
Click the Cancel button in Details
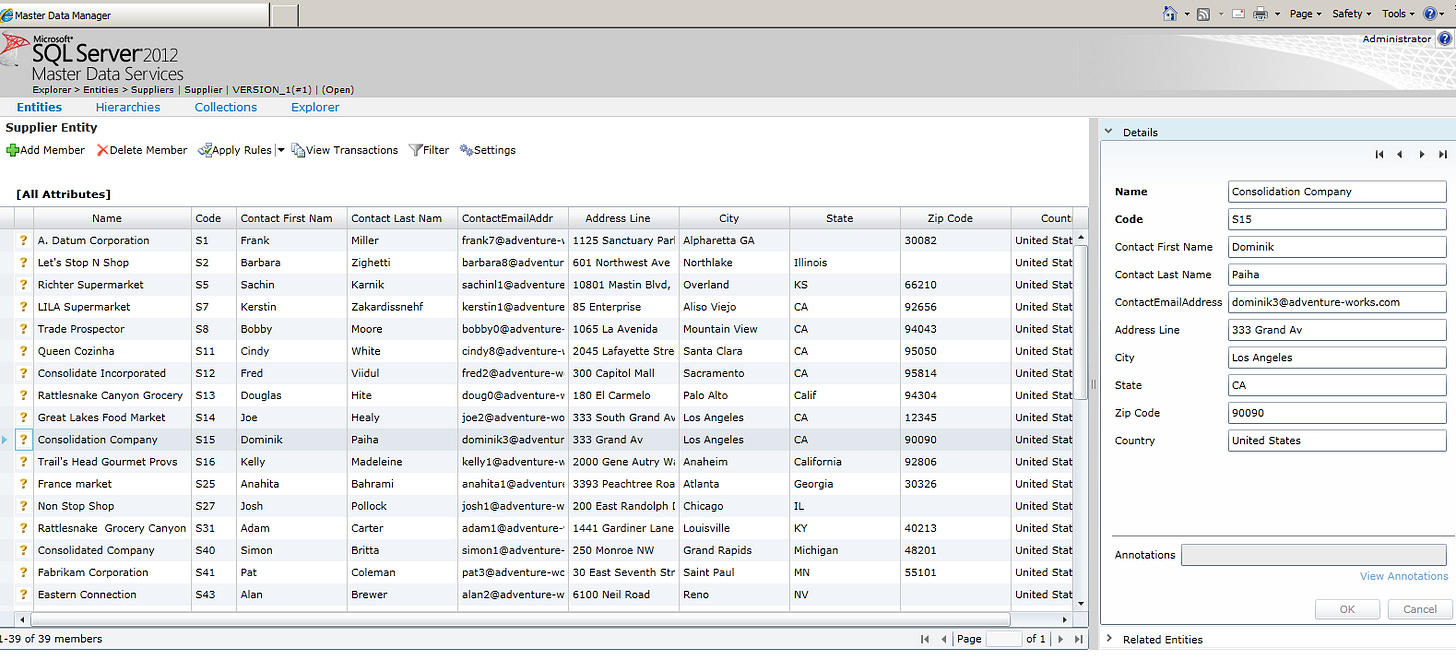[x=1419, y=609]
